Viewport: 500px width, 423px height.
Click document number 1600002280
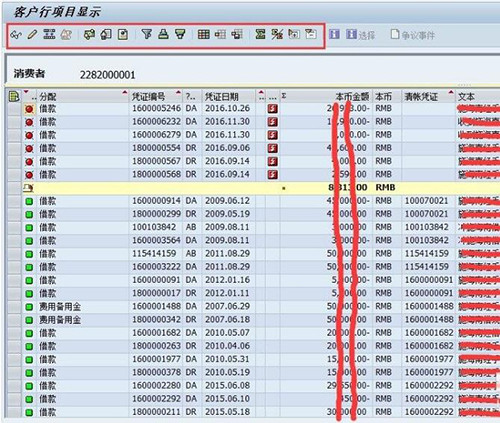click(156, 386)
